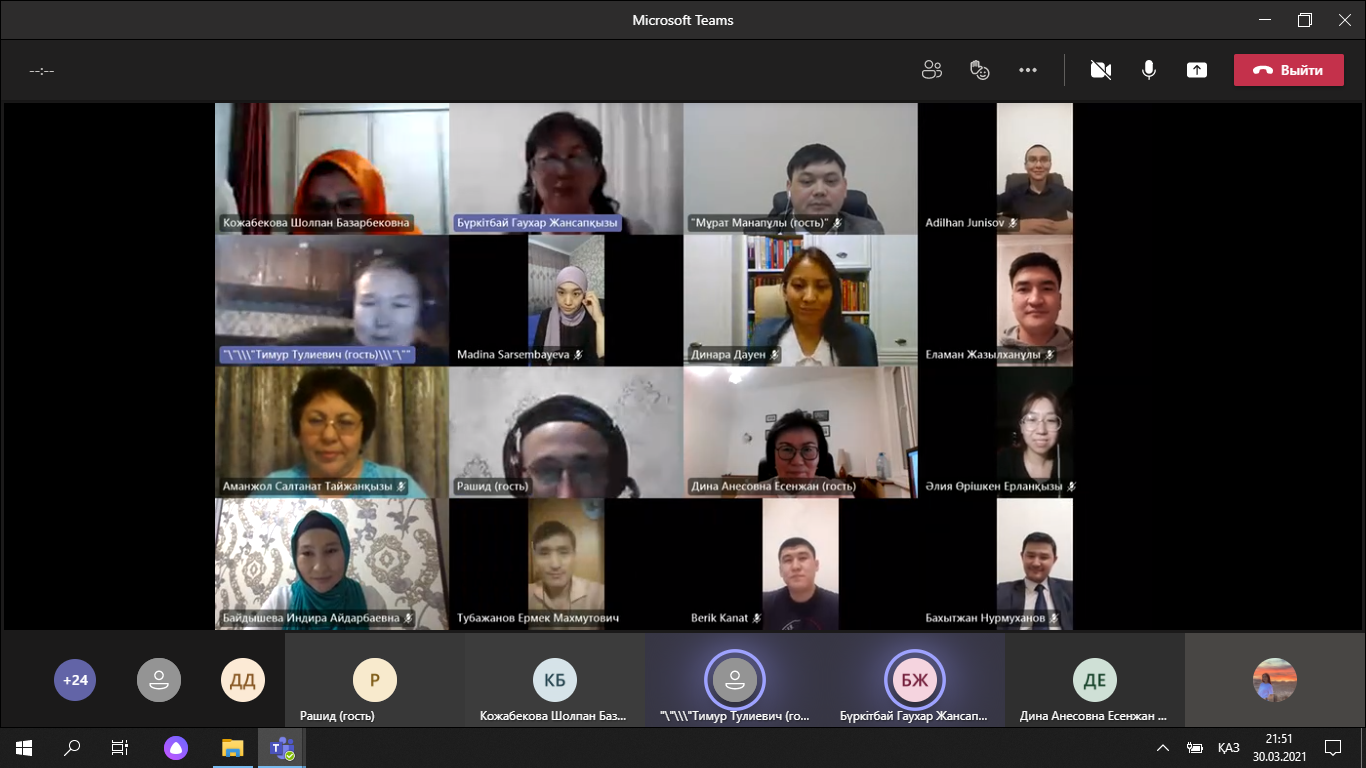Select Madina Sarsembayeva video tile
The image size is (1366, 768).
coord(566,300)
